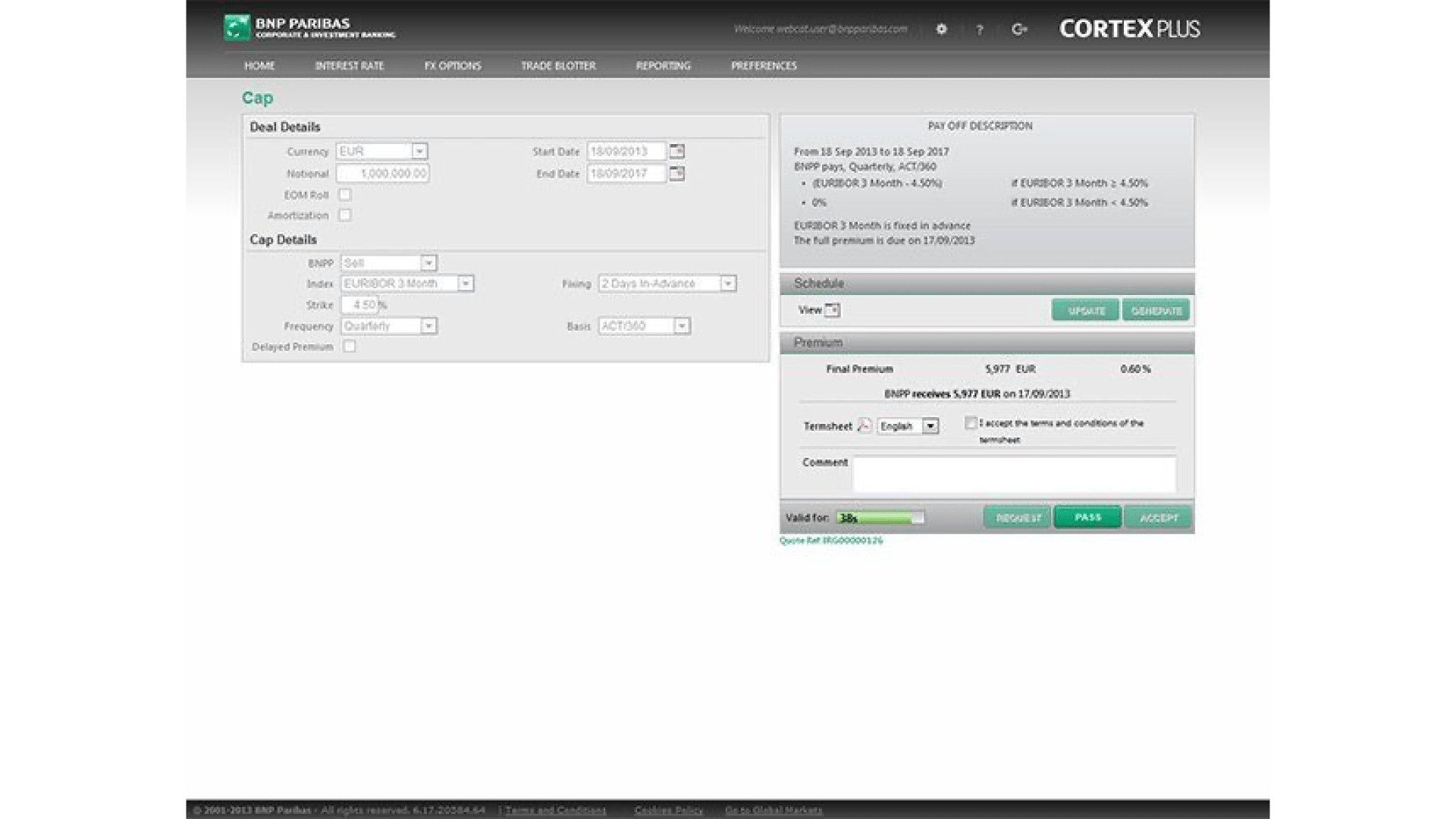Click the Valid for countdown progress bar
Screen dimensions: 1456x819
tap(880, 518)
